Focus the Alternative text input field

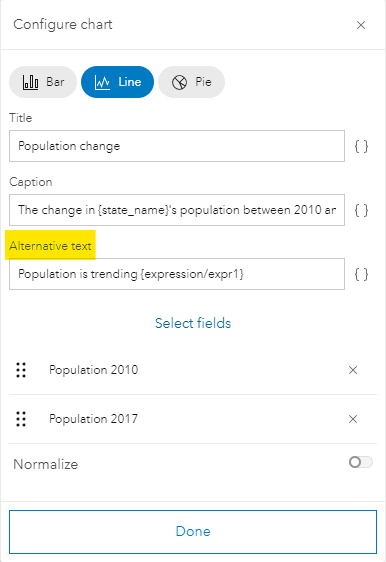pyautogui.click(x=177, y=274)
